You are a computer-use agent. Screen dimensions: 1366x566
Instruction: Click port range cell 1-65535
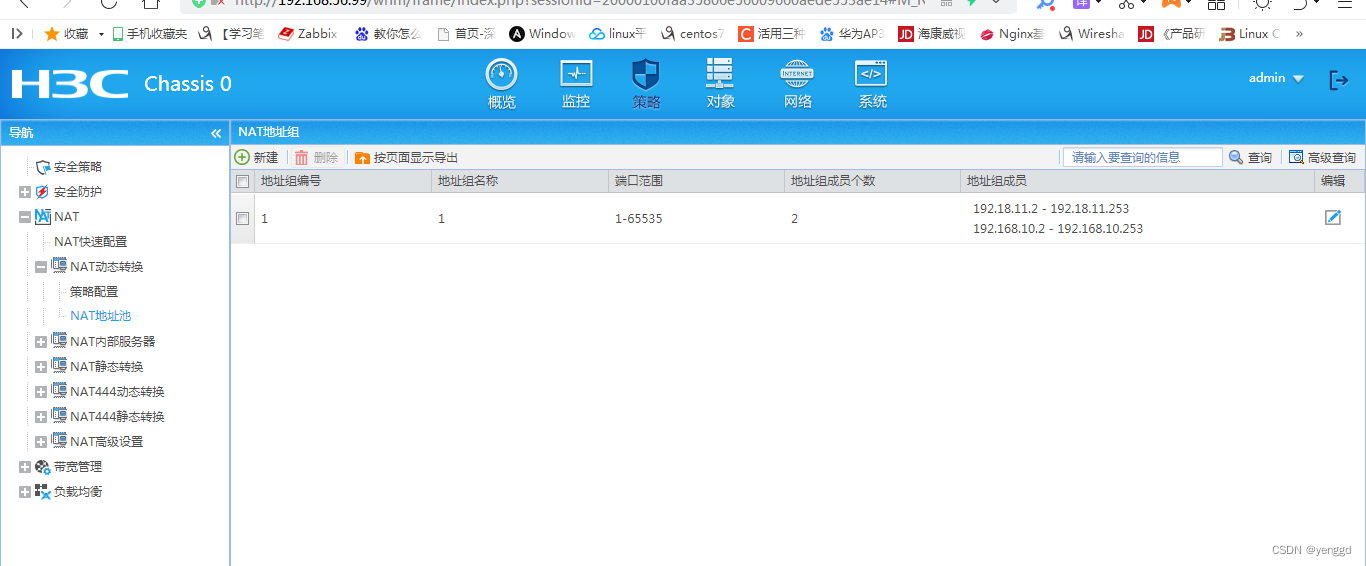coord(639,218)
